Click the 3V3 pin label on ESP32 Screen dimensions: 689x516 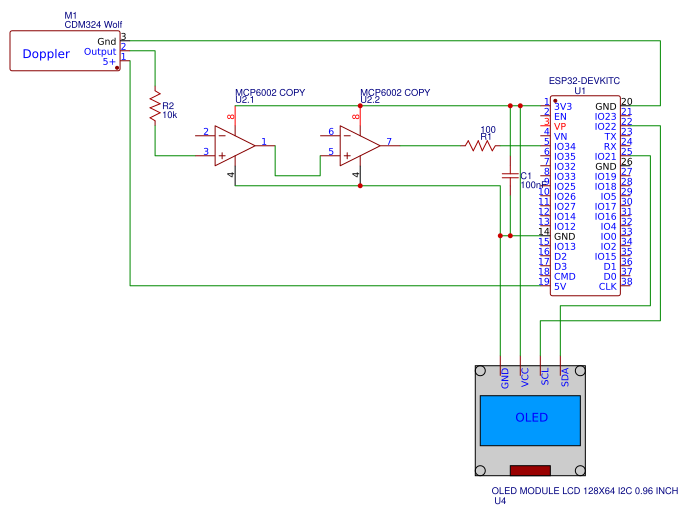pyautogui.click(x=563, y=106)
